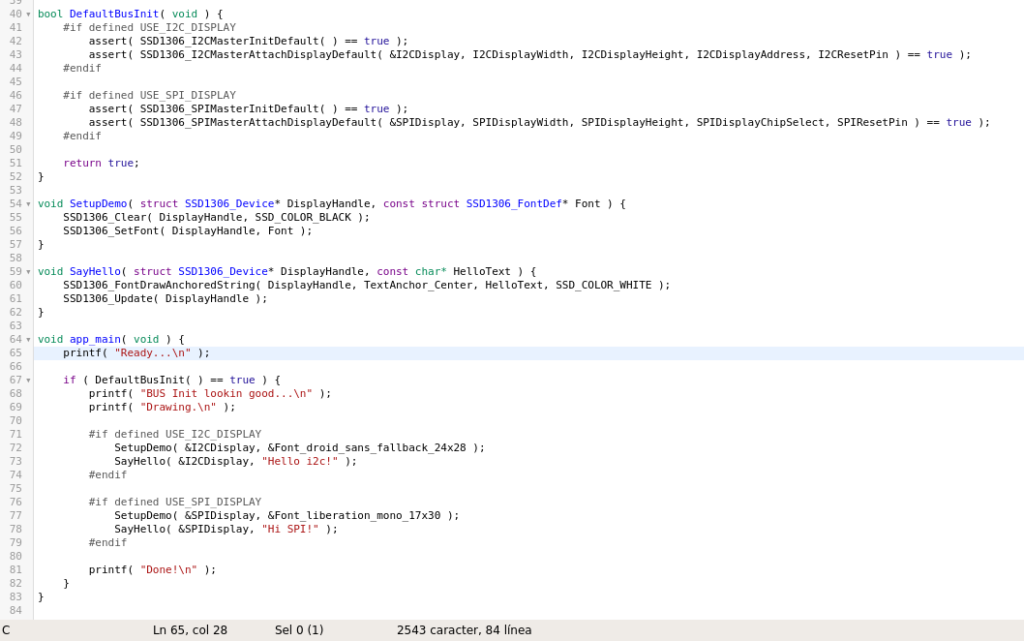Viewport: 1024px width, 641px height.
Task: Click the C language indicator in status bar
Action: coord(6,630)
